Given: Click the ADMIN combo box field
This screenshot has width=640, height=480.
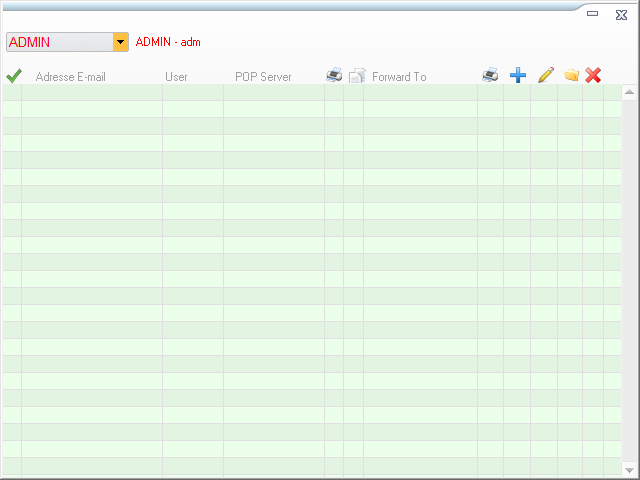Looking at the screenshot, I should (x=60, y=42).
